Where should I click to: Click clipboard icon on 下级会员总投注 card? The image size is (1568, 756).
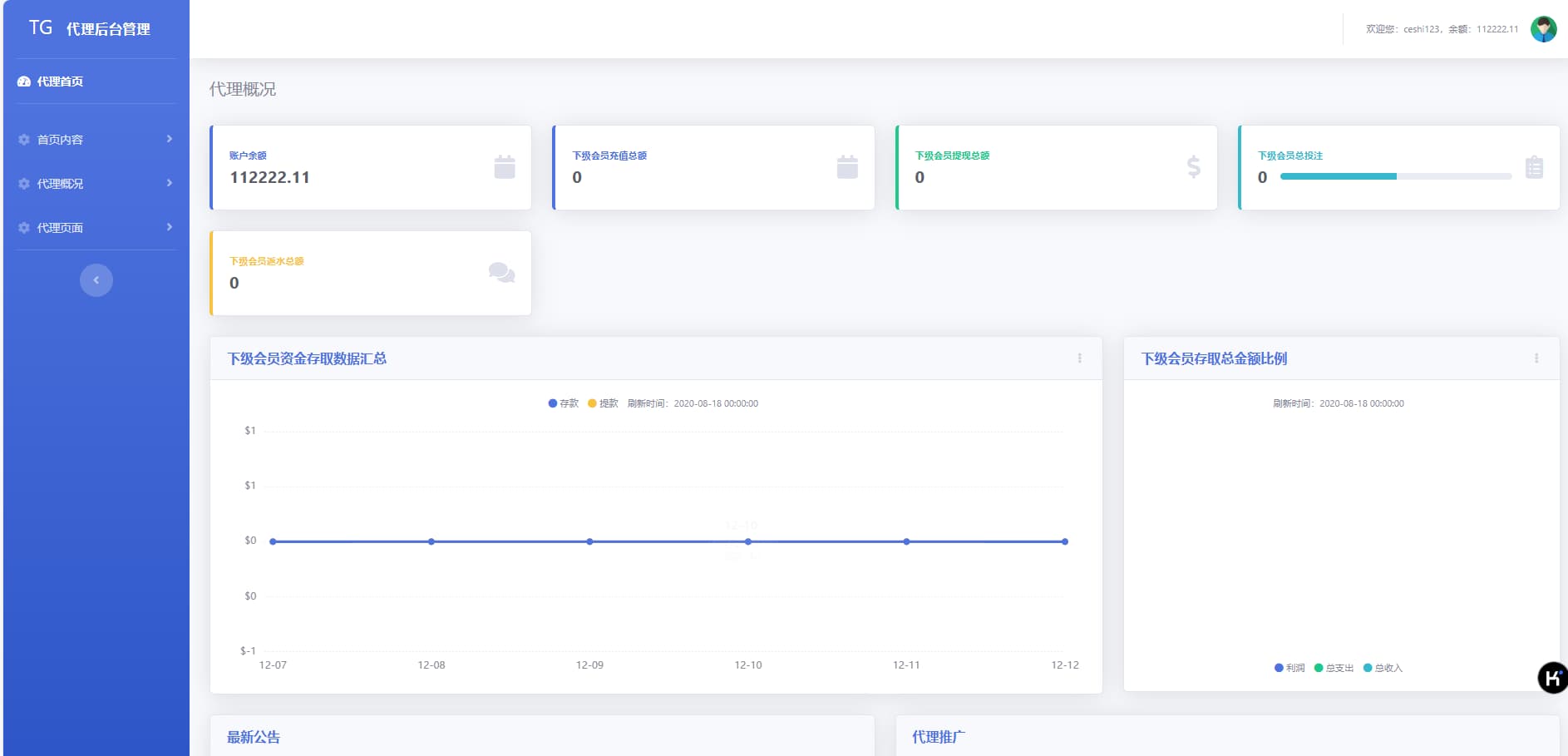click(x=1534, y=167)
